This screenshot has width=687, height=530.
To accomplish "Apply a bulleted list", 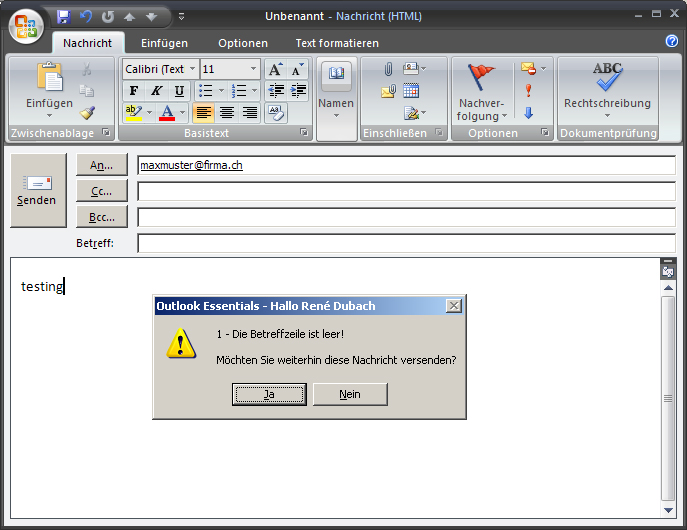I will click(205, 91).
